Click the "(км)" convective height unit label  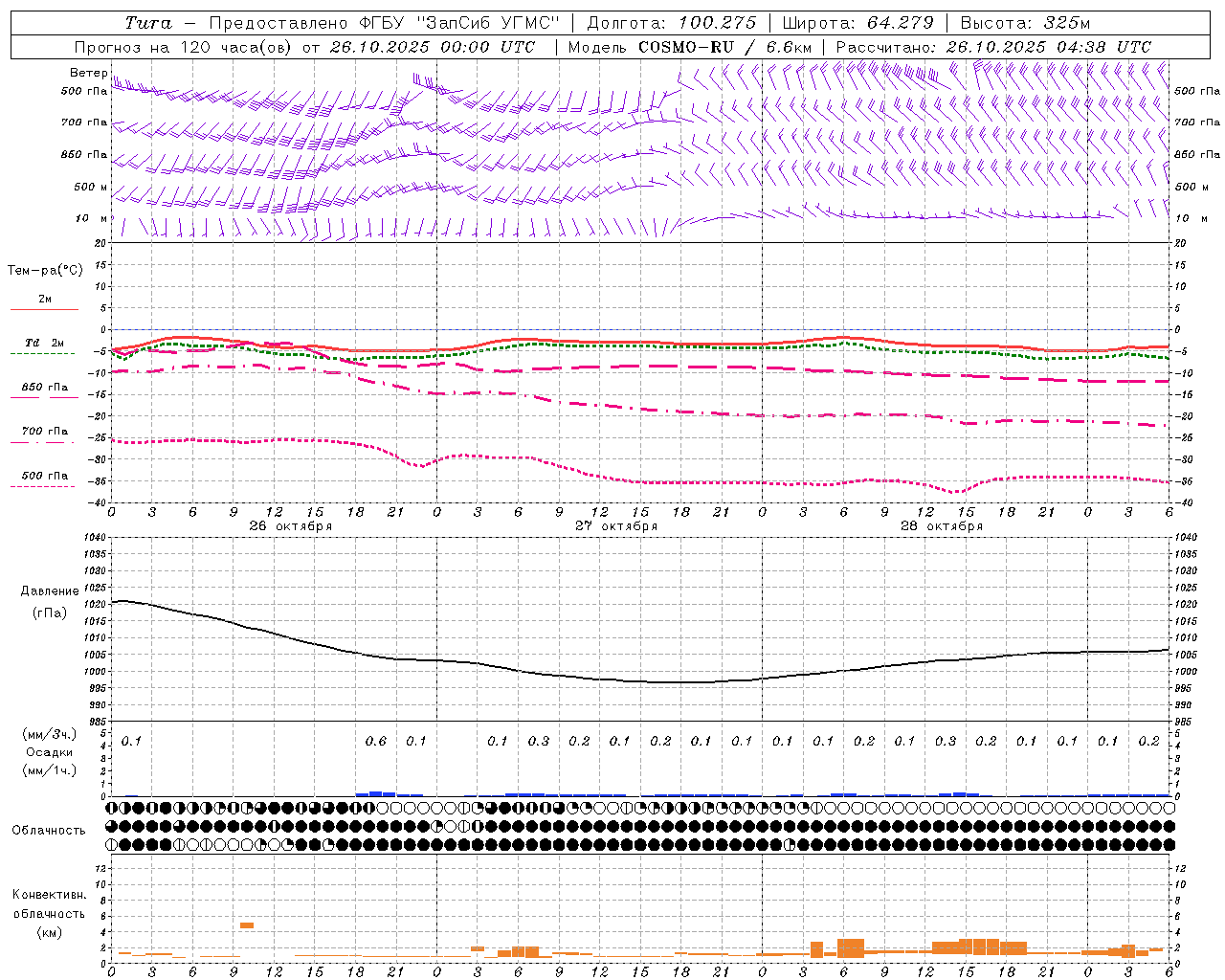tap(50, 932)
